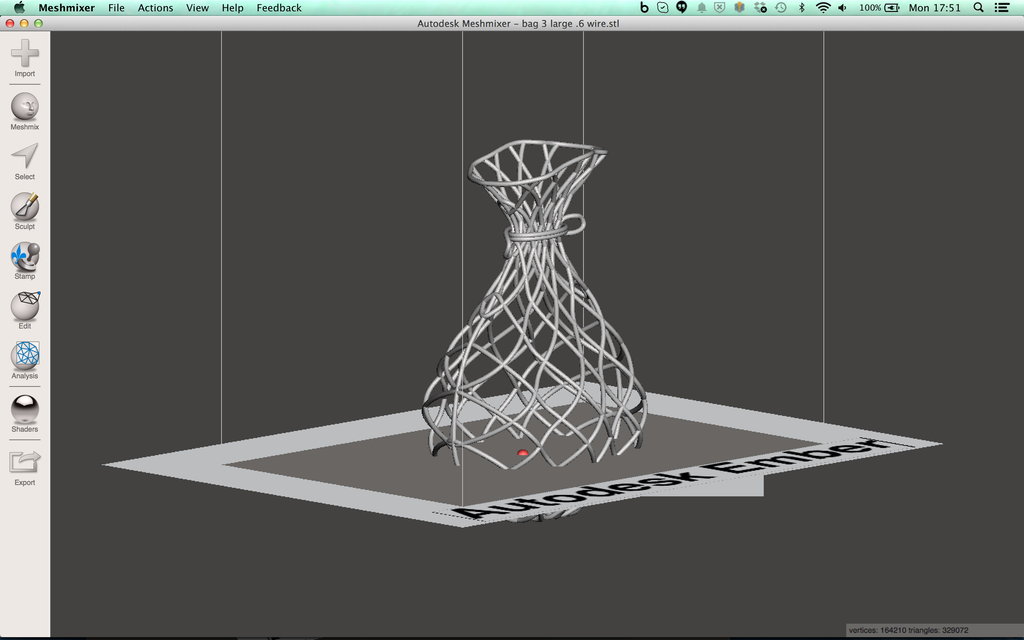Open the Help menu

click(x=232, y=8)
